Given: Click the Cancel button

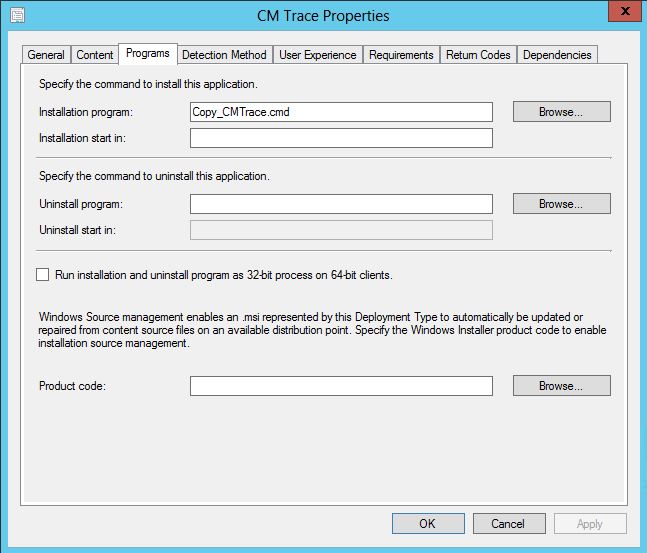Looking at the screenshot, I should tap(509, 524).
